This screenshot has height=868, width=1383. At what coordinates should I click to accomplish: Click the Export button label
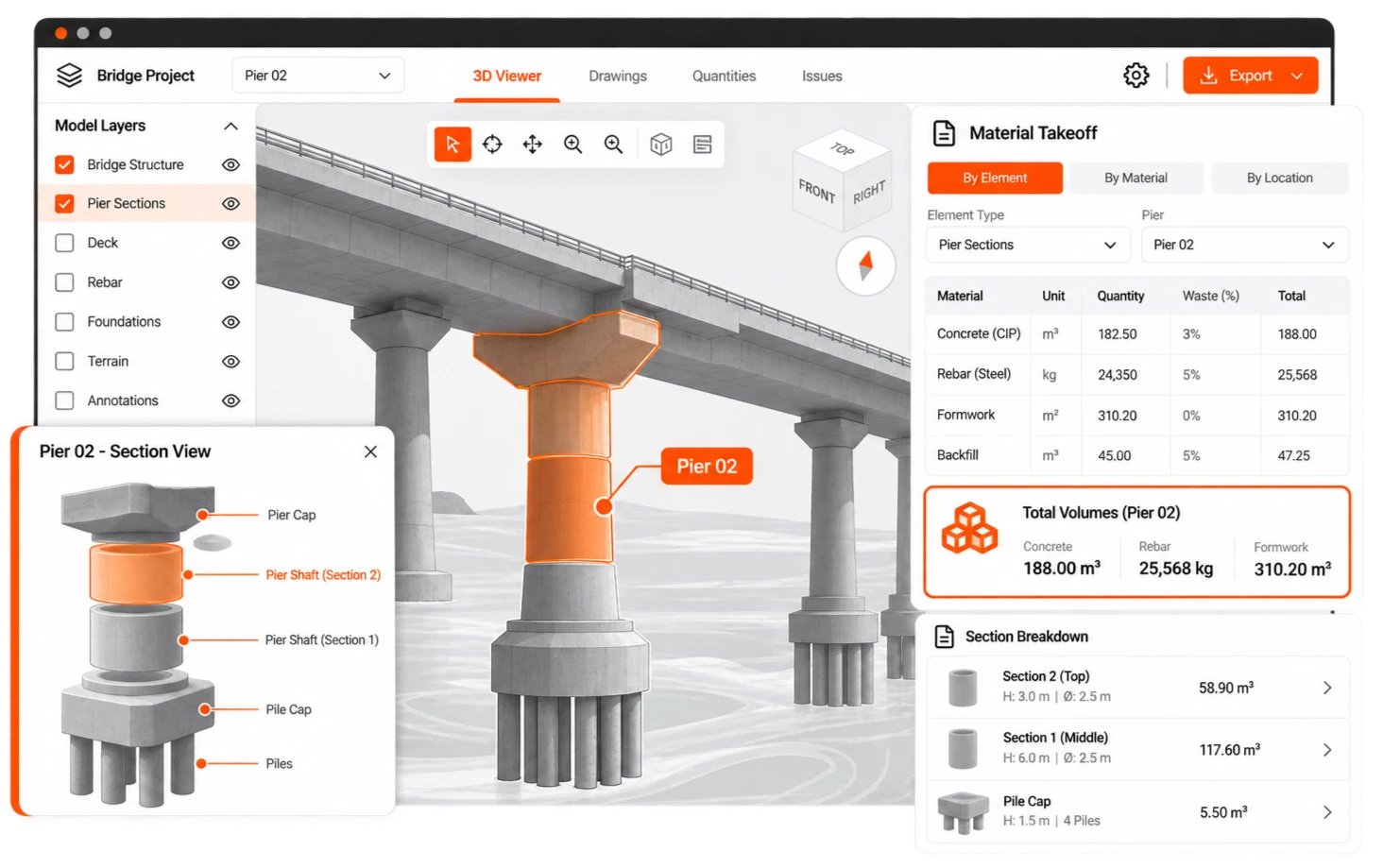1251,76
